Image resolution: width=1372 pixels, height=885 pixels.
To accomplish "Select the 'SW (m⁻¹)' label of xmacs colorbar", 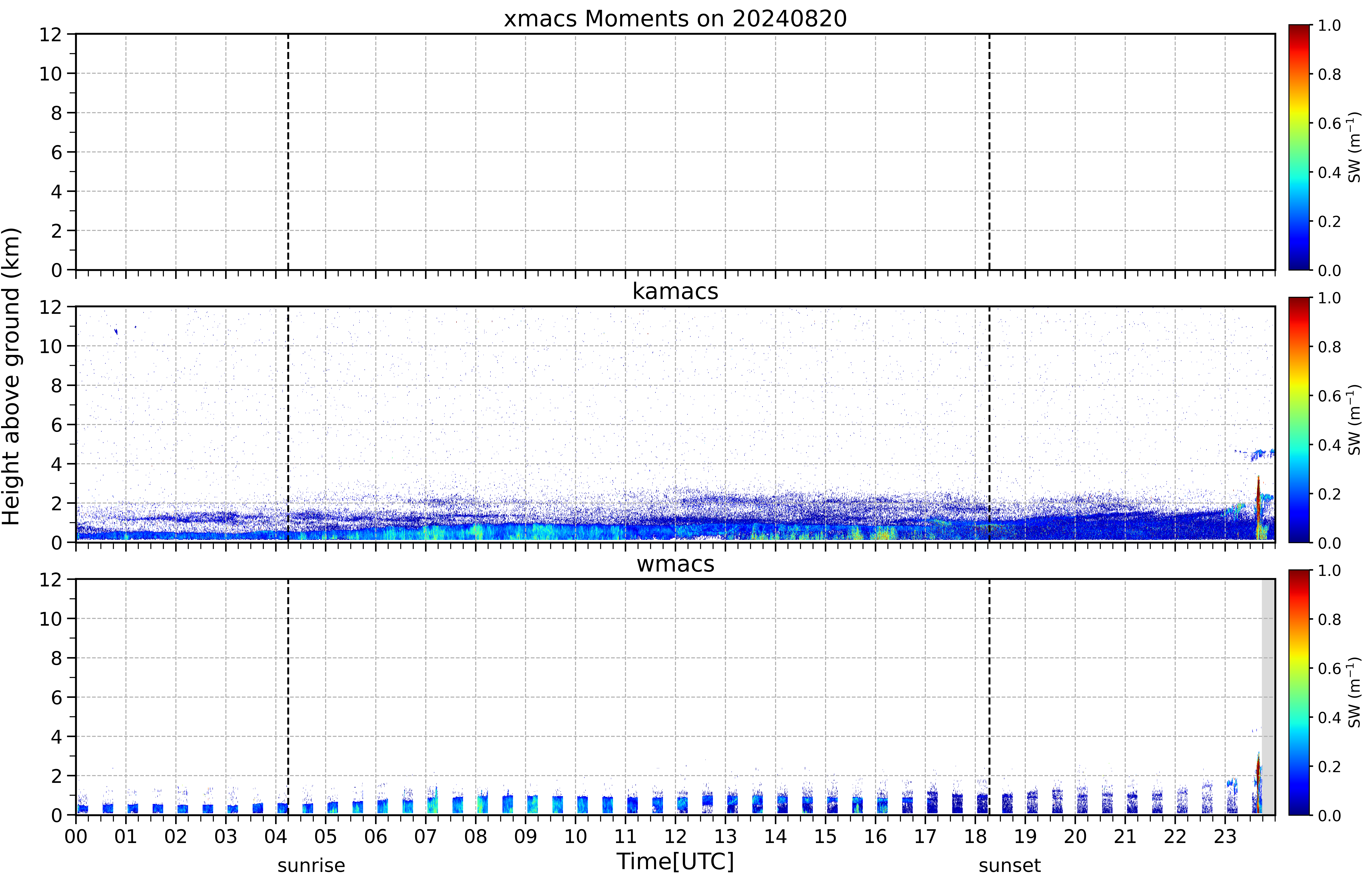I will point(1354,147).
